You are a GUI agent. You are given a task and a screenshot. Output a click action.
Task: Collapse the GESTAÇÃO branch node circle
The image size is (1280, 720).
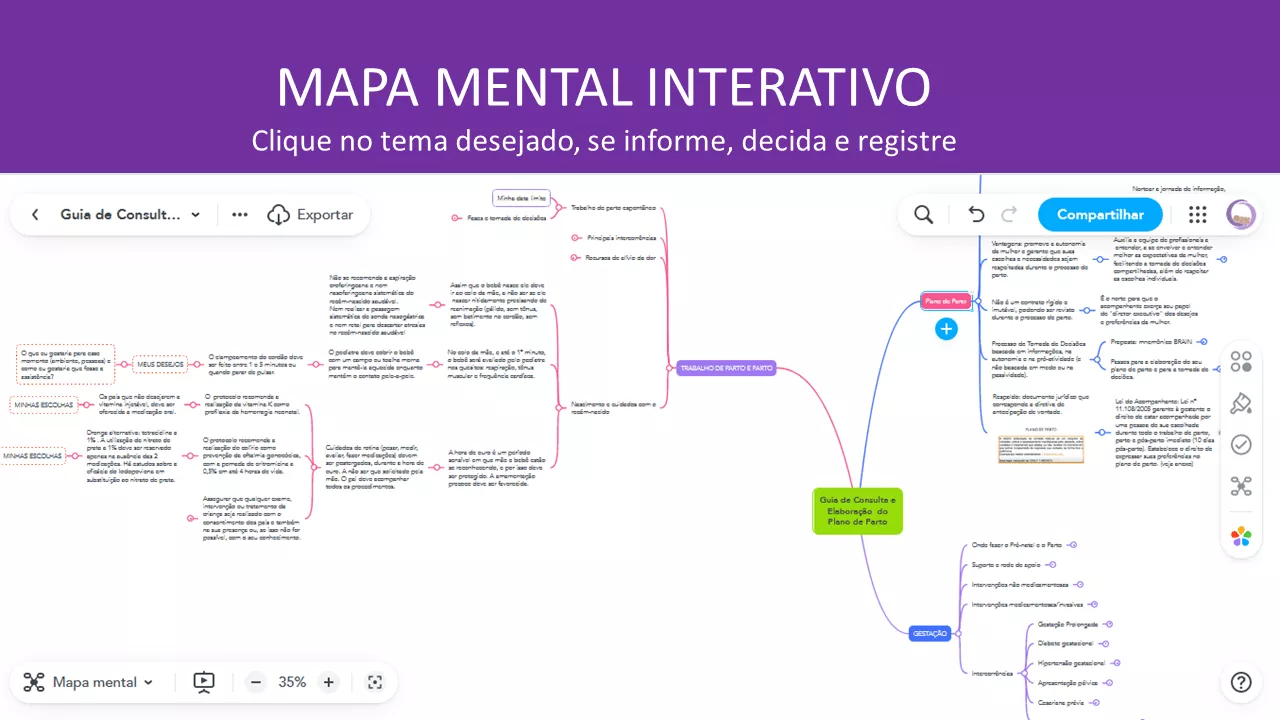click(x=957, y=633)
